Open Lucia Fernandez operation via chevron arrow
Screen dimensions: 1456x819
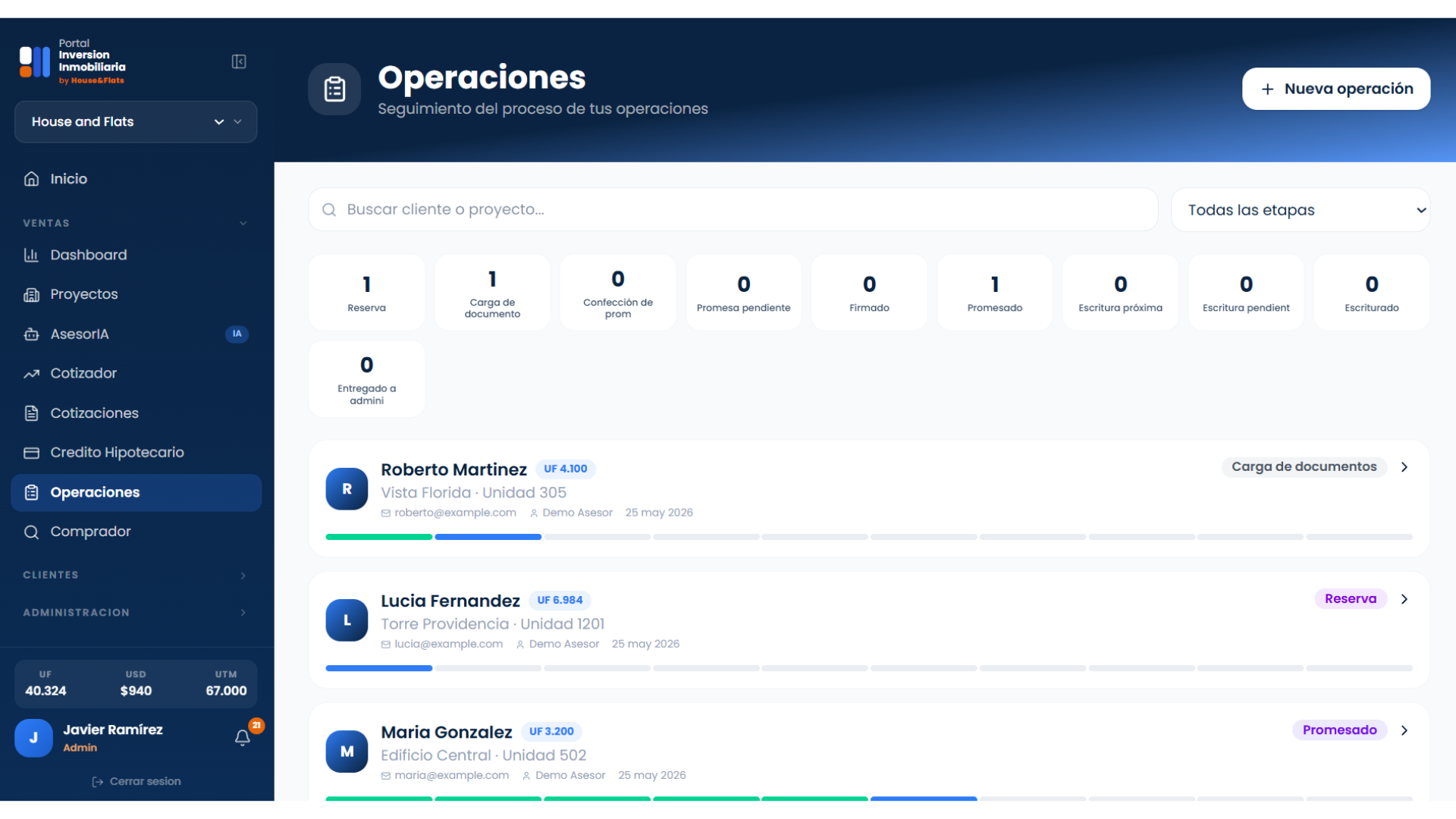tap(1404, 599)
